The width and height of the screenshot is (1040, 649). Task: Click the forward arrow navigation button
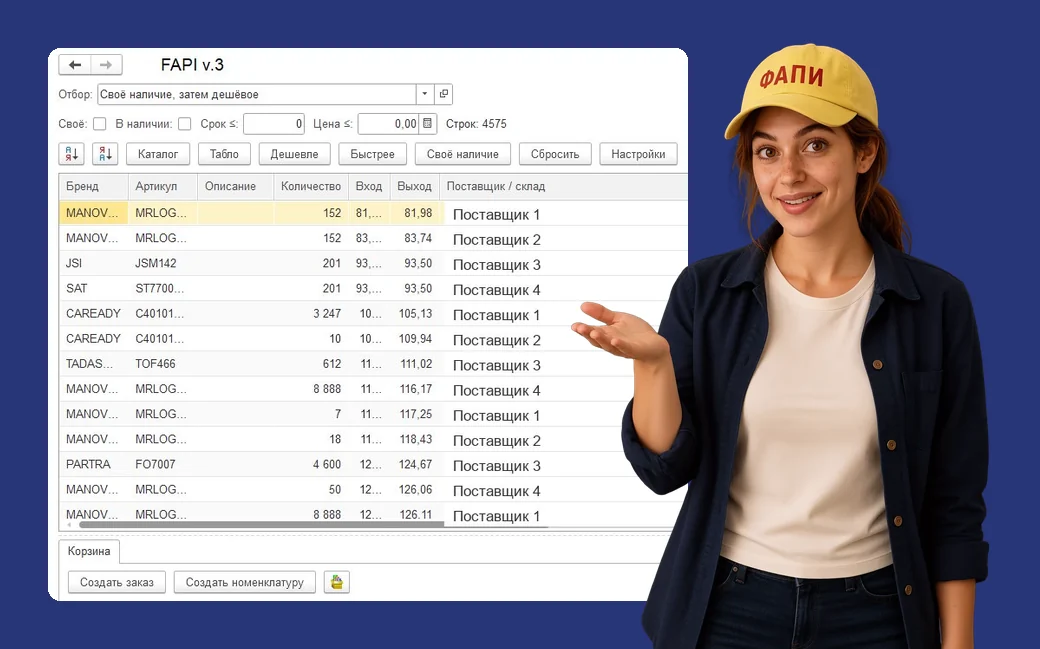(106, 64)
